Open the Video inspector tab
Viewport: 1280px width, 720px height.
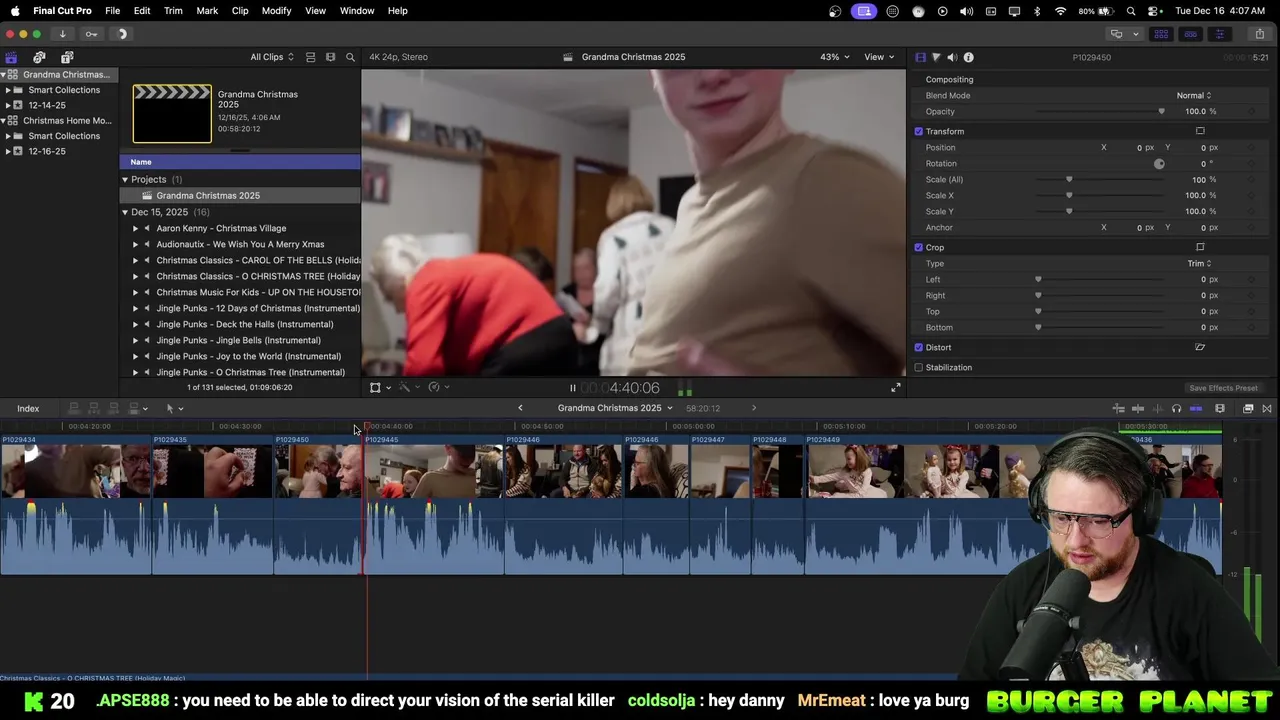pyautogui.click(x=921, y=57)
